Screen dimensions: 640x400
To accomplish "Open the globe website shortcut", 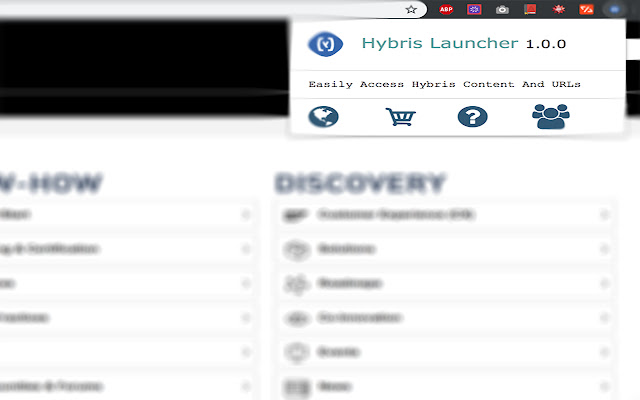I will coord(323,117).
